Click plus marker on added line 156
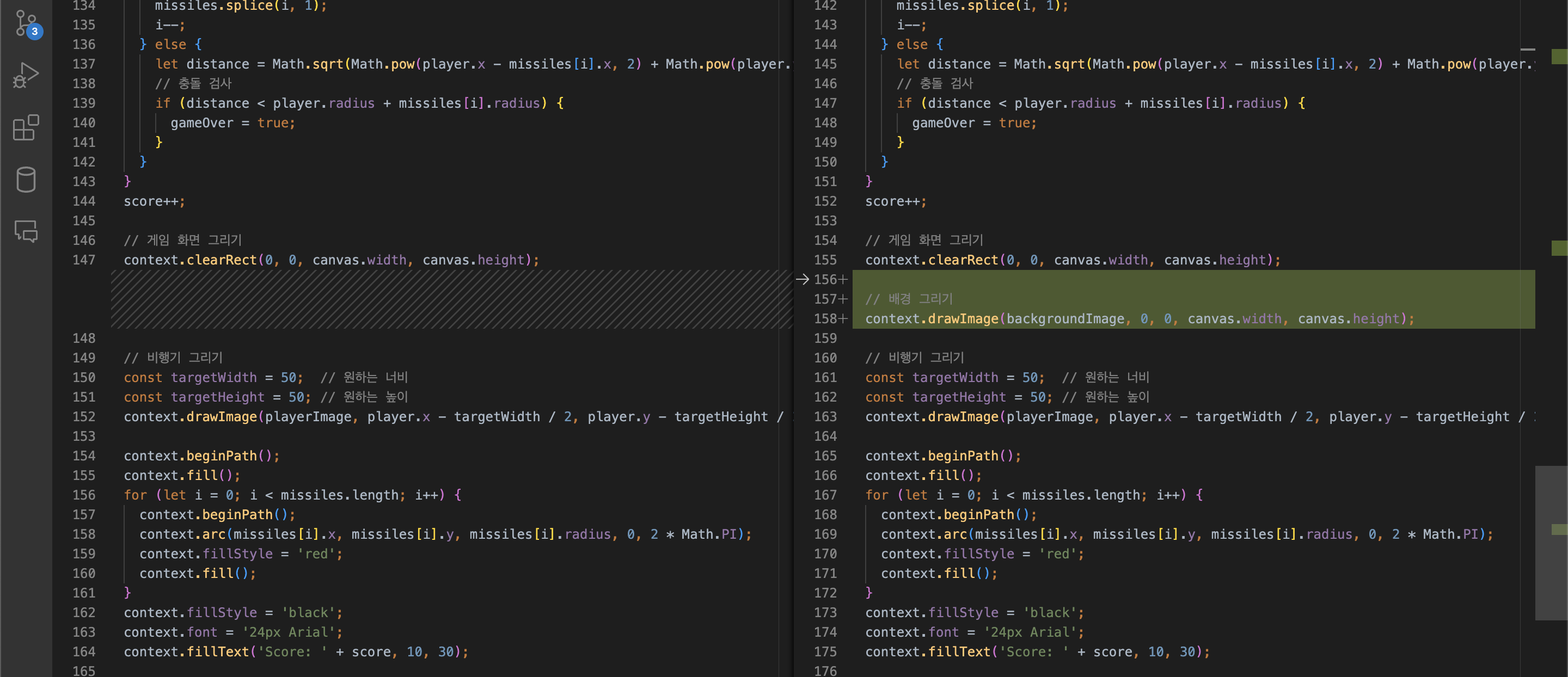 coord(843,279)
